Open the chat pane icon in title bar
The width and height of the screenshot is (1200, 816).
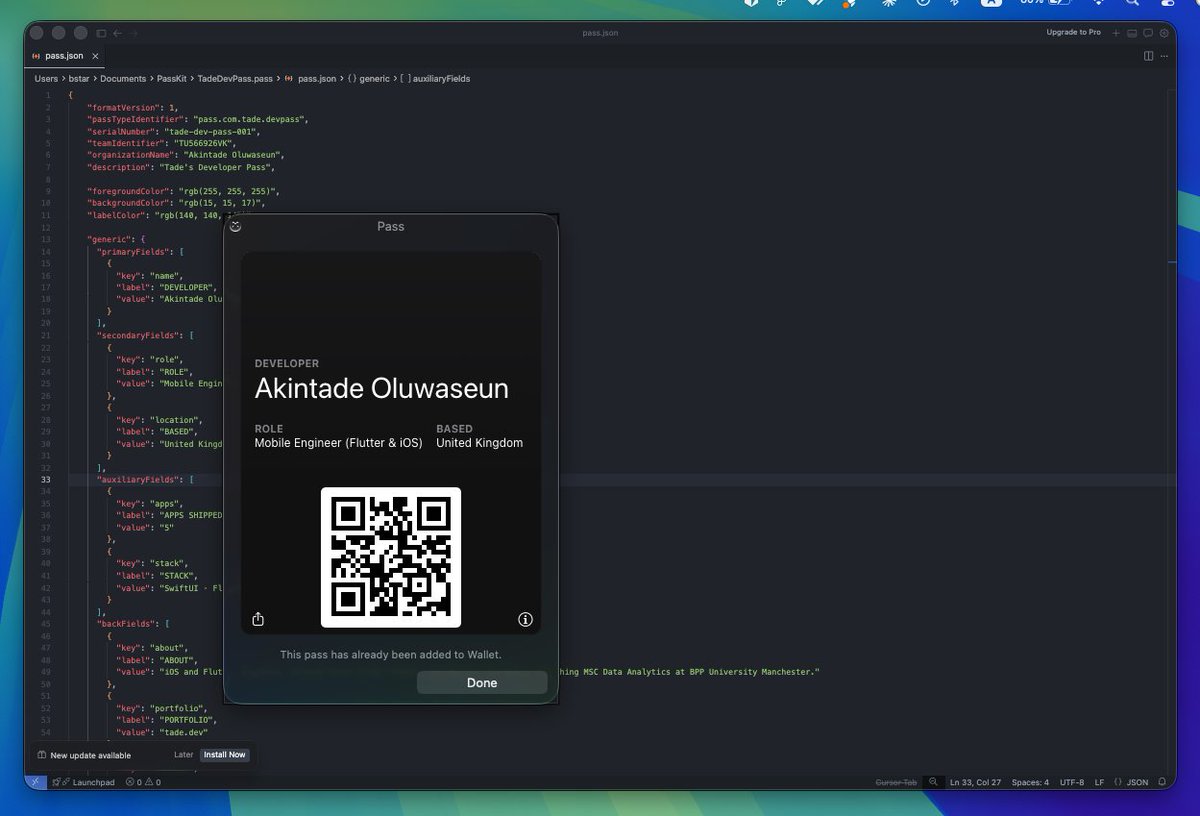(1148, 33)
